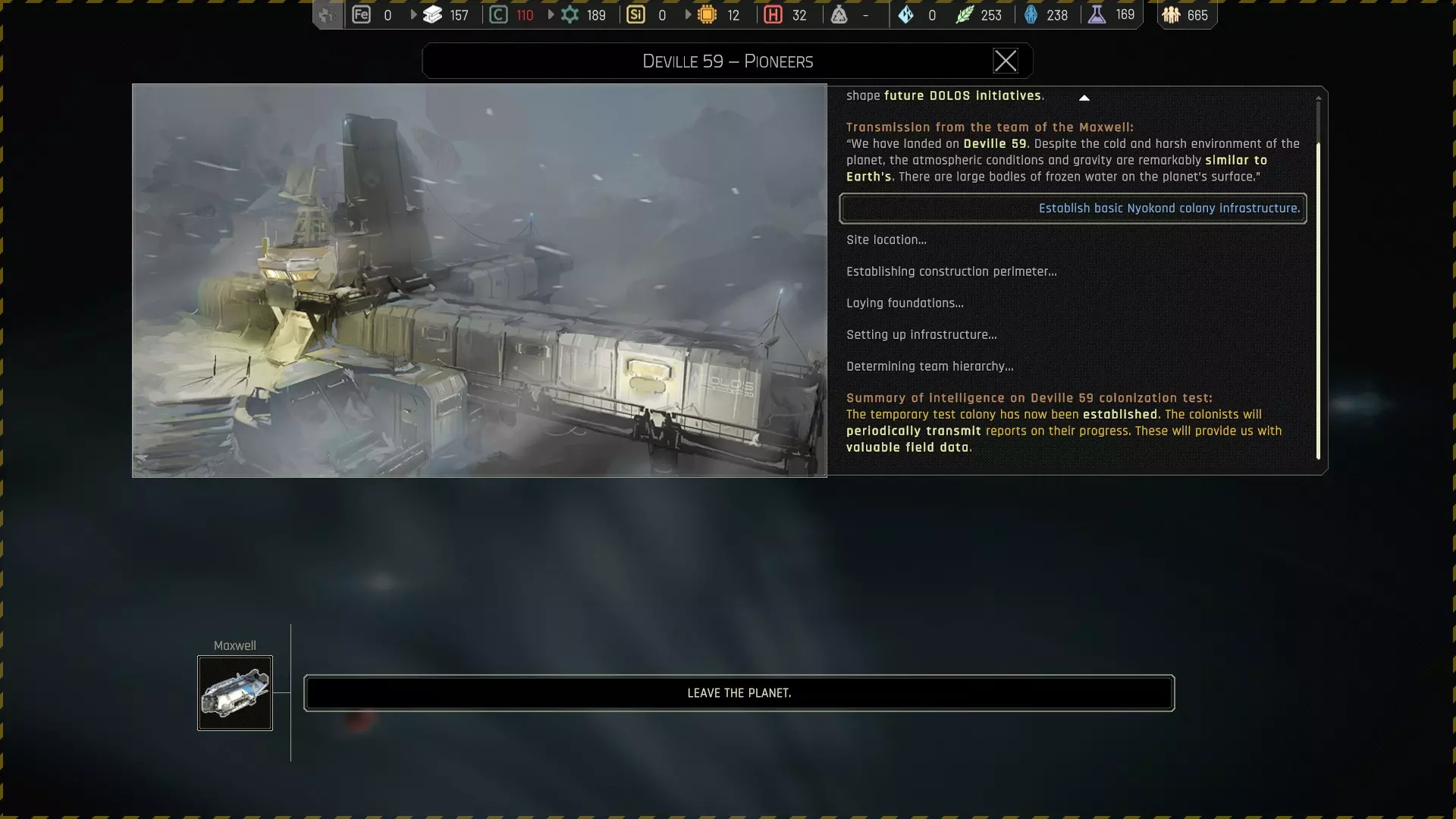Click the H hydrogen resource icon
Image resolution: width=1456 pixels, height=819 pixels.
pos(773,14)
